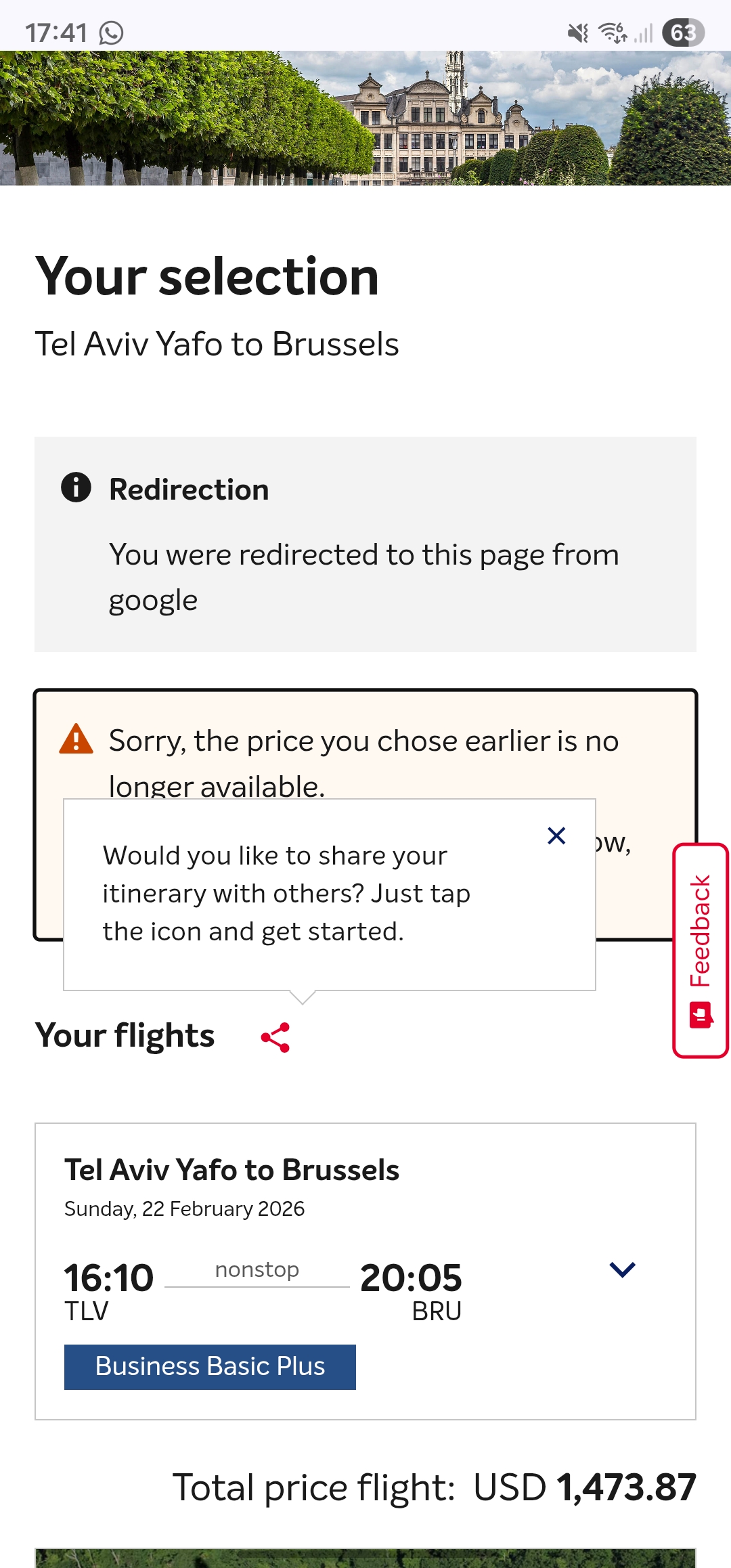731x1568 pixels.
Task: Tap the 16:10 TLV departure time
Action: pos(109,1278)
